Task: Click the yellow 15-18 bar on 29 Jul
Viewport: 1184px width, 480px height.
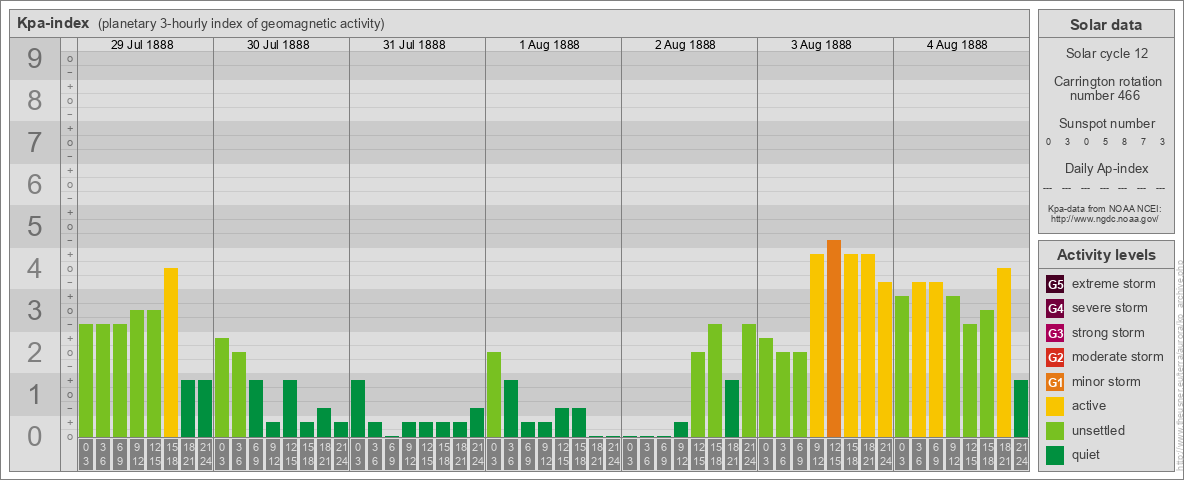Action: click(171, 352)
